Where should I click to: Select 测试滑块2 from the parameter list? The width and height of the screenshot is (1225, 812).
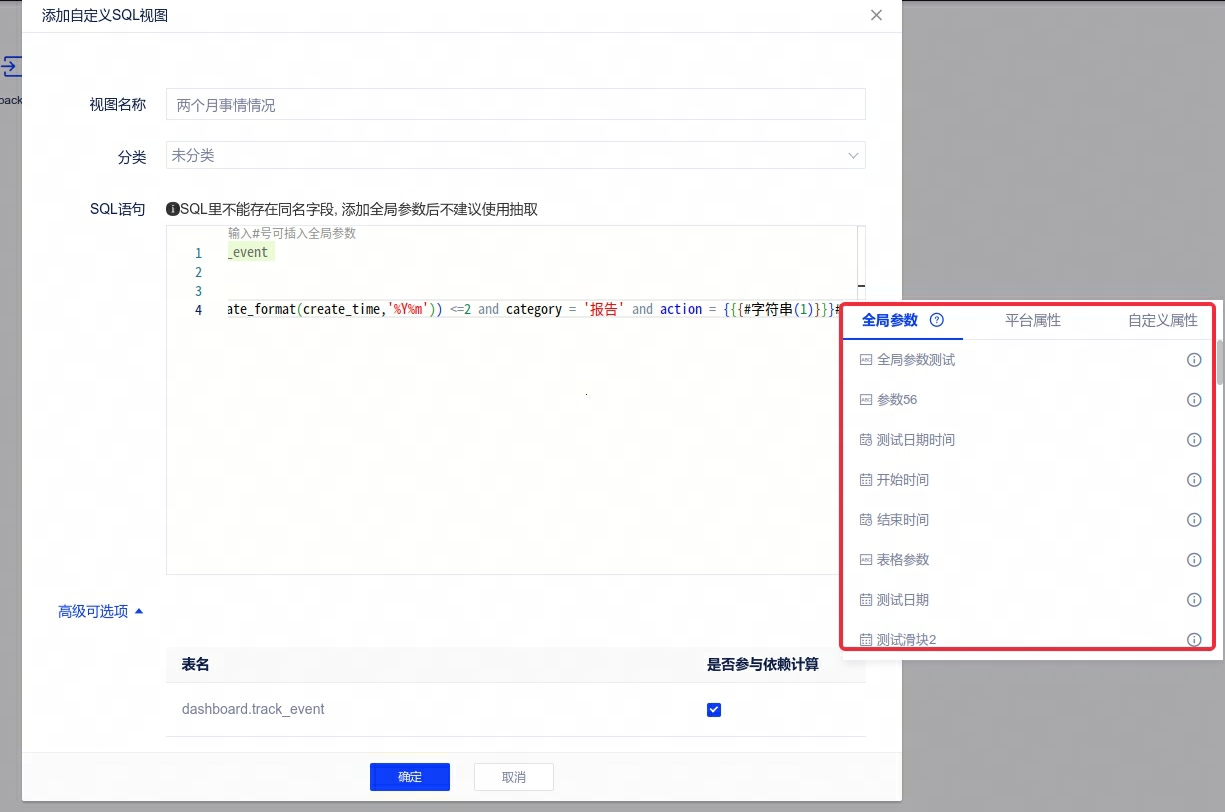tap(906, 640)
